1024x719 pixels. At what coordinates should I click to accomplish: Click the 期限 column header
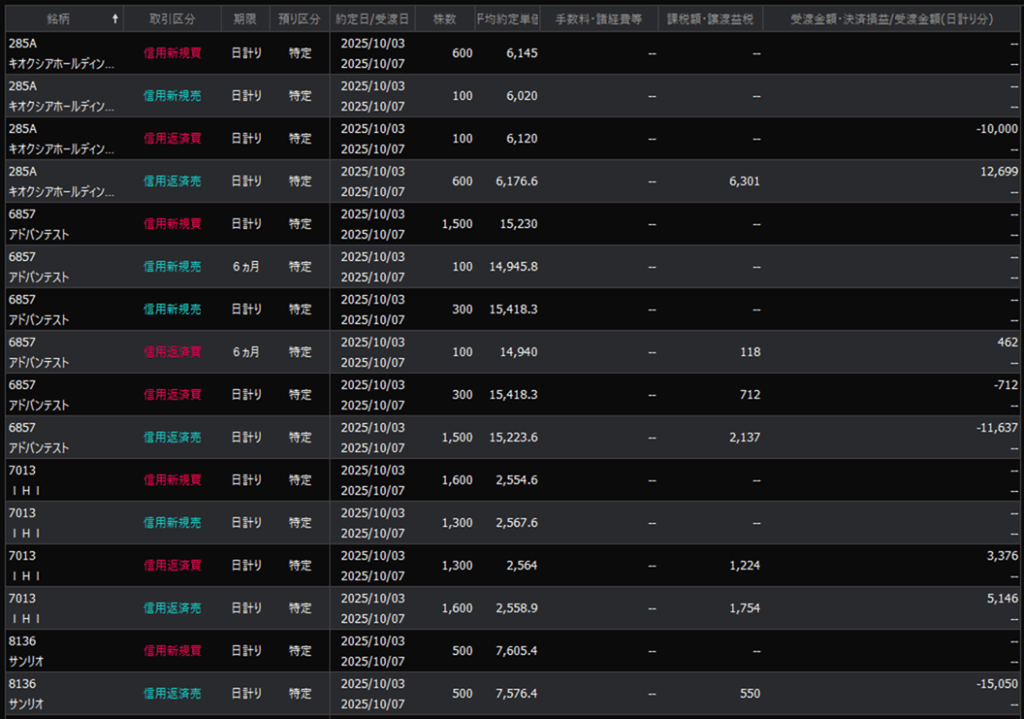(x=245, y=19)
